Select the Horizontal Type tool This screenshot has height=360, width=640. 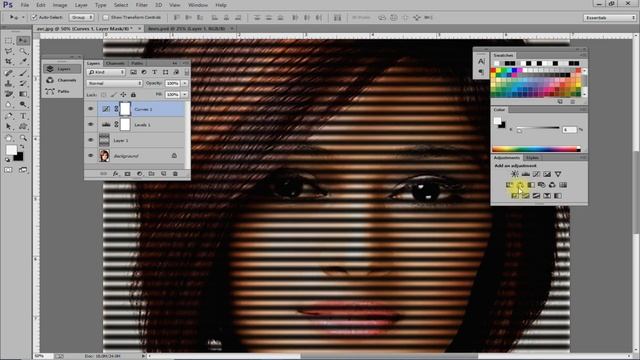pos(23,116)
